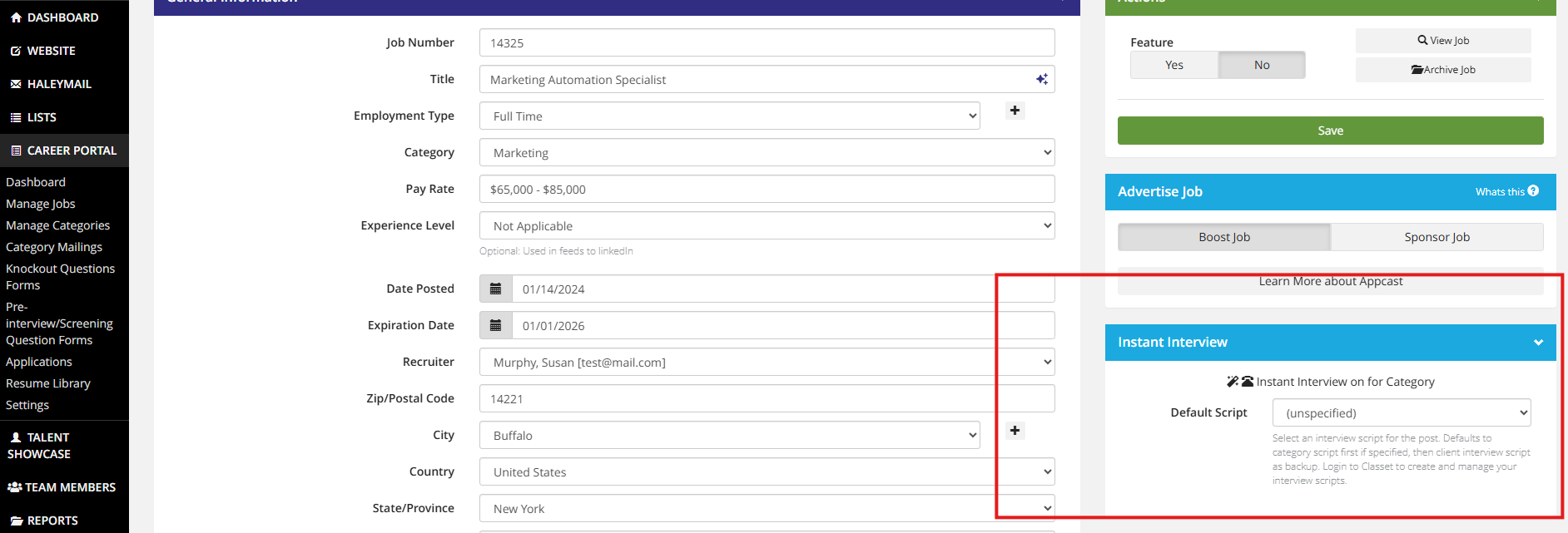
Task: Click the green Save button
Action: pyautogui.click(x=1330, y=131)
